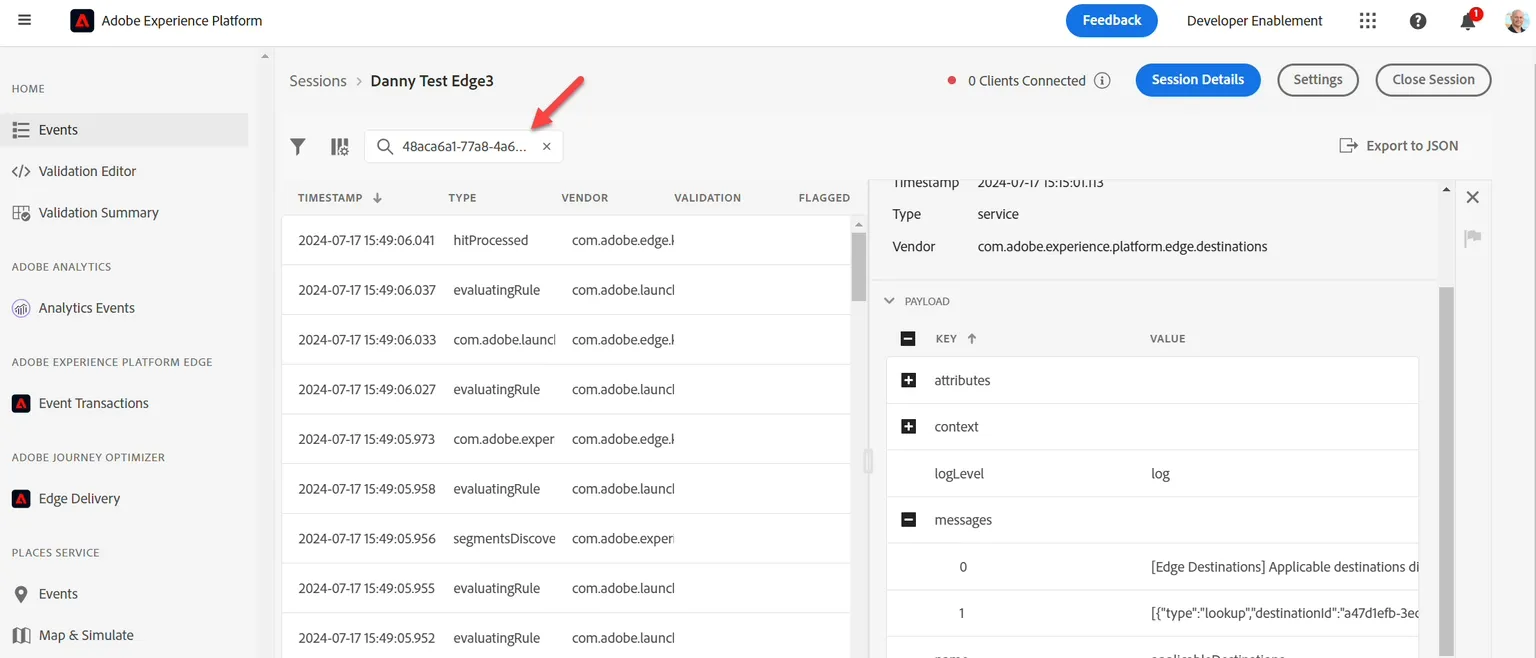Open the user profile avatar

pyautogui.click(x=1516, y=21)
